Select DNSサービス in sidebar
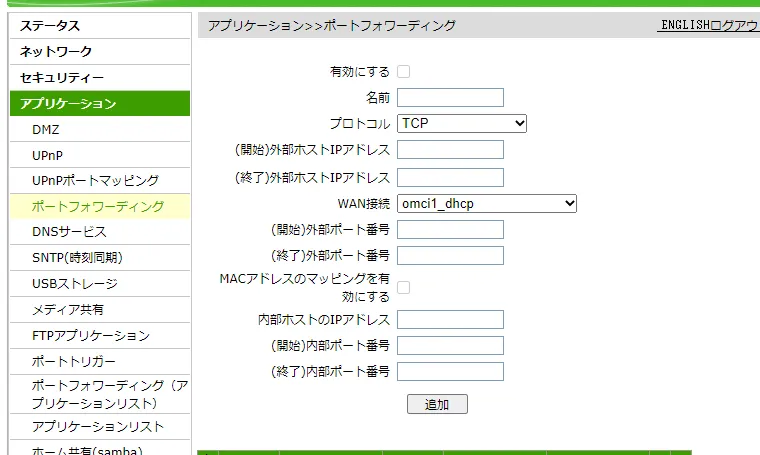 pyautogui.click(x=69, y=232)
